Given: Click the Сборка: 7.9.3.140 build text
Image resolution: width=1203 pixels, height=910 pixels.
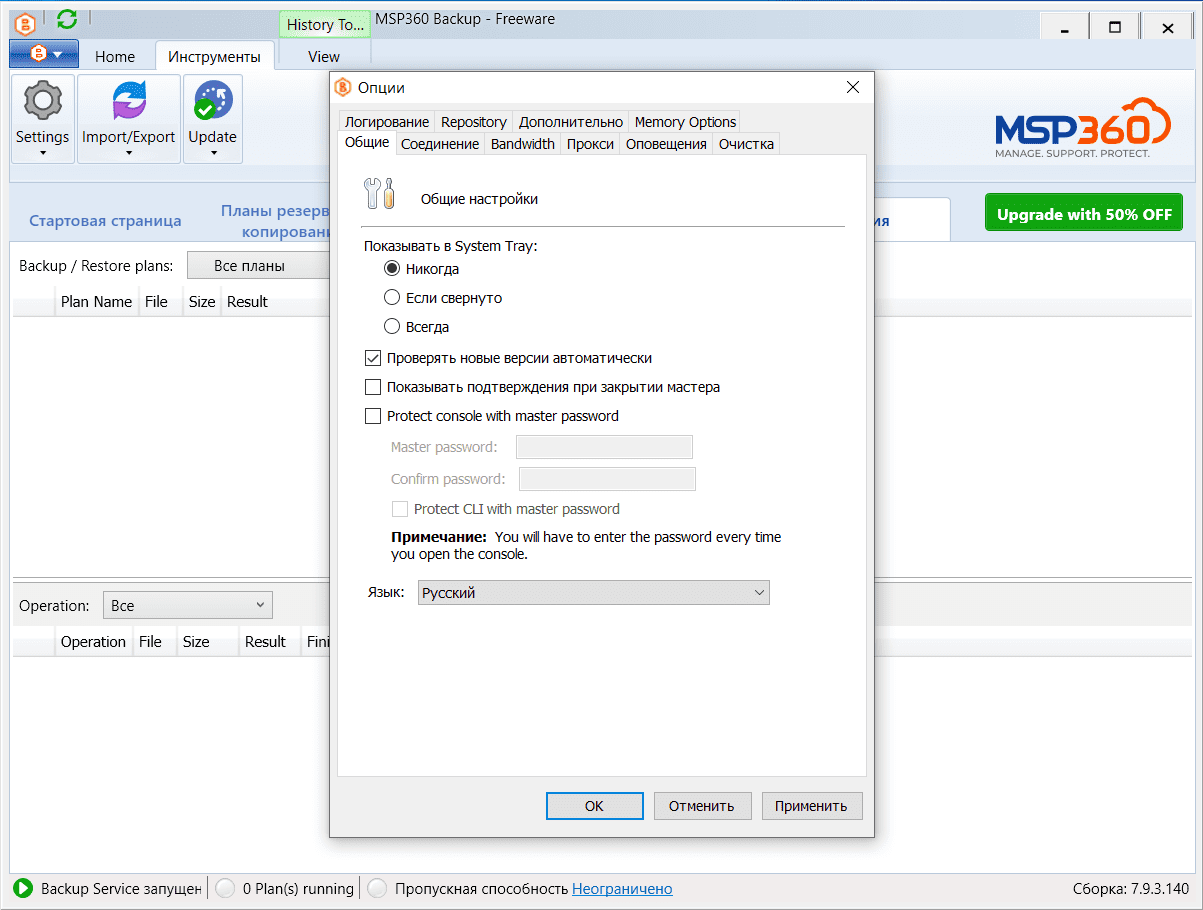Looking at the screenshot, I should (1130, 888).
